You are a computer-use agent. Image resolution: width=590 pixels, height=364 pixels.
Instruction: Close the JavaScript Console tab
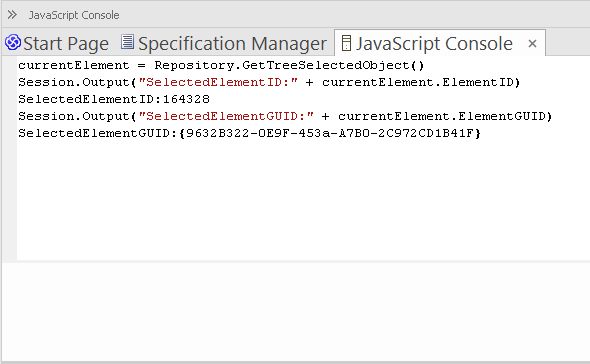coord(532,44)
